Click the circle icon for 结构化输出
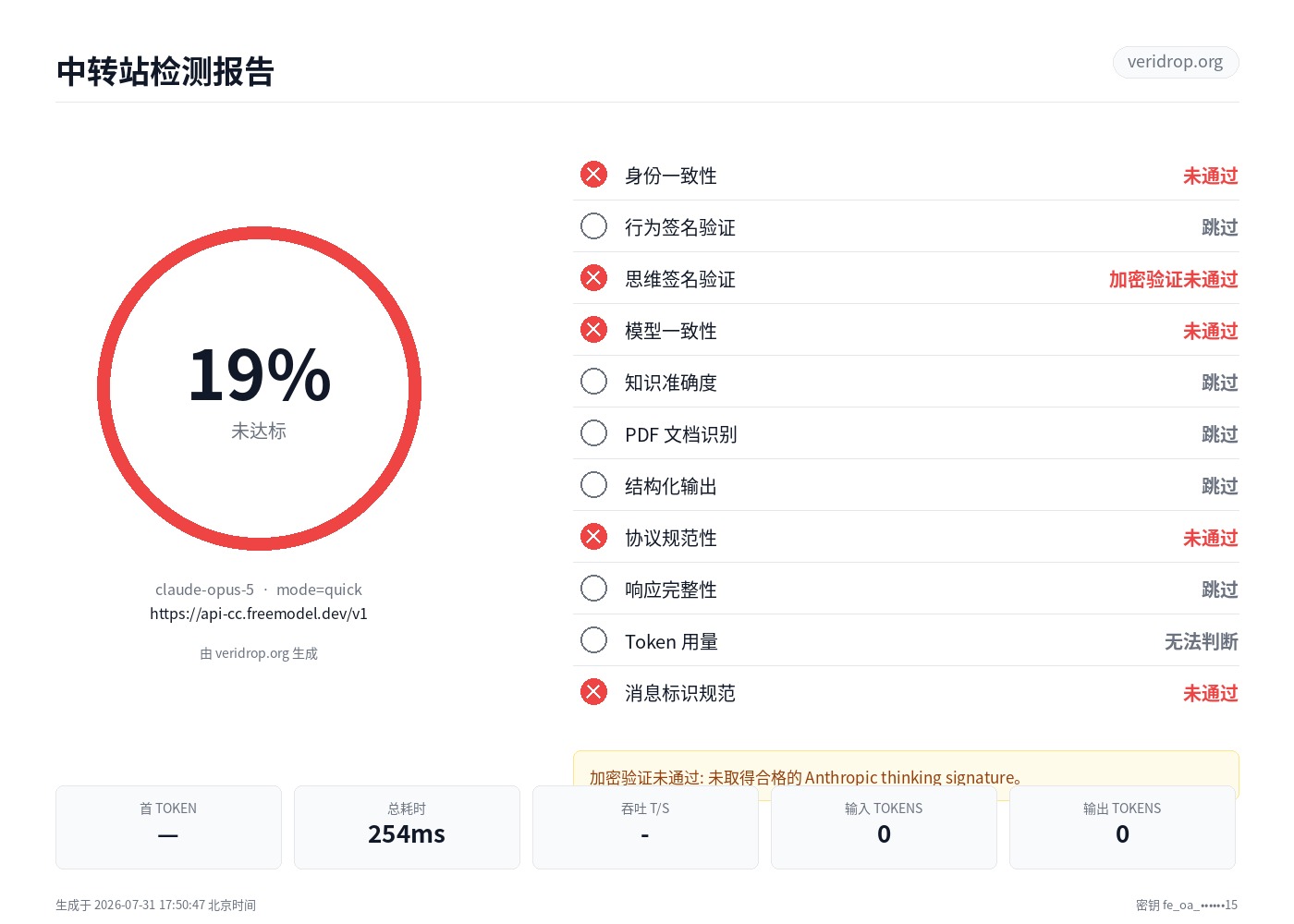 [x=593, y=485]
